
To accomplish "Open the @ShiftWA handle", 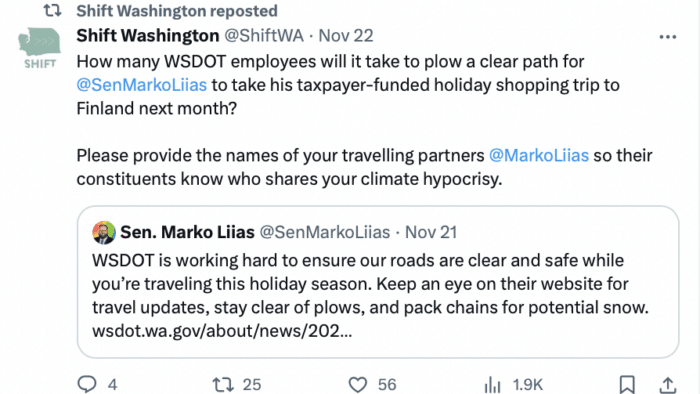I will [264, 36].
